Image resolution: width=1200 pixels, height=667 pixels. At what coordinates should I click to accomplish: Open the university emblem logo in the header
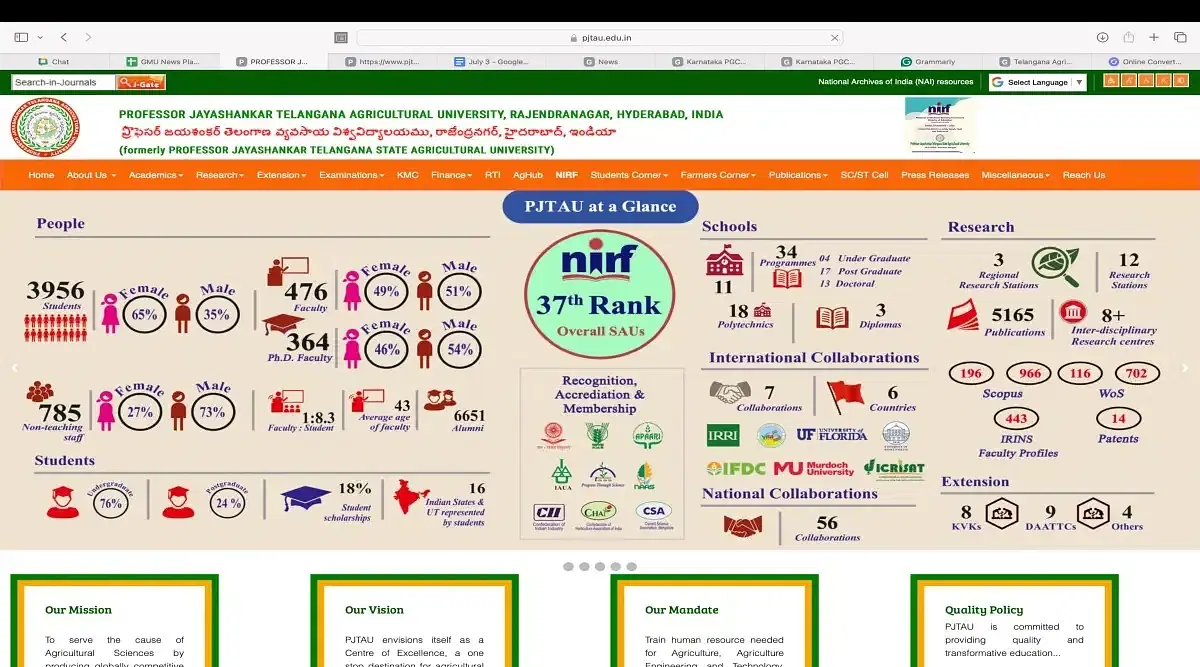pyautogui.click(x=44, y=127)
